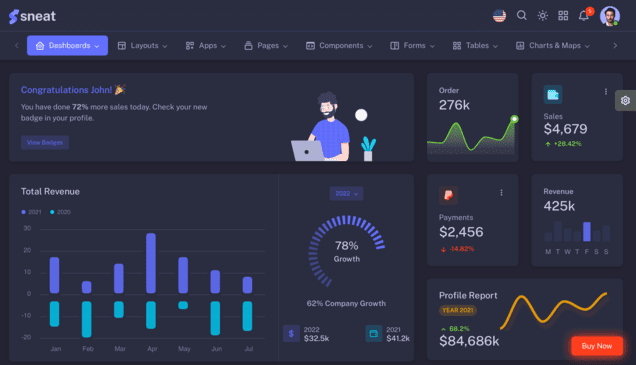Open the Forms menu

pyautogui.click(x=413, y=45)
